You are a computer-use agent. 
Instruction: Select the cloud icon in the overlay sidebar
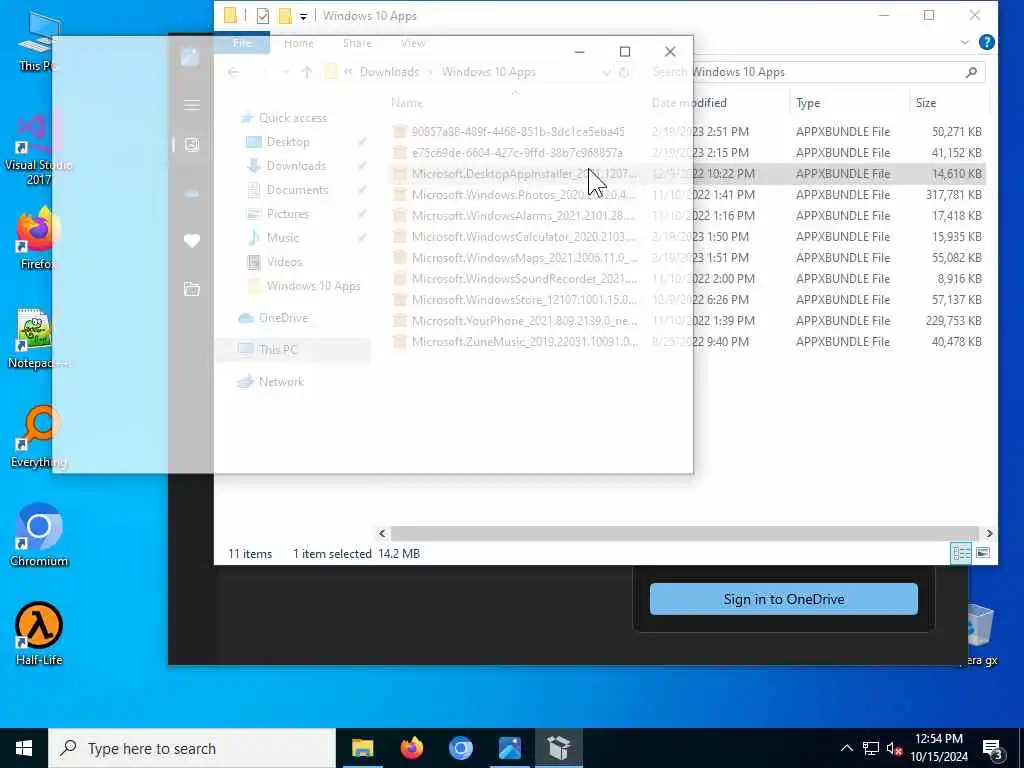(192, 193)
